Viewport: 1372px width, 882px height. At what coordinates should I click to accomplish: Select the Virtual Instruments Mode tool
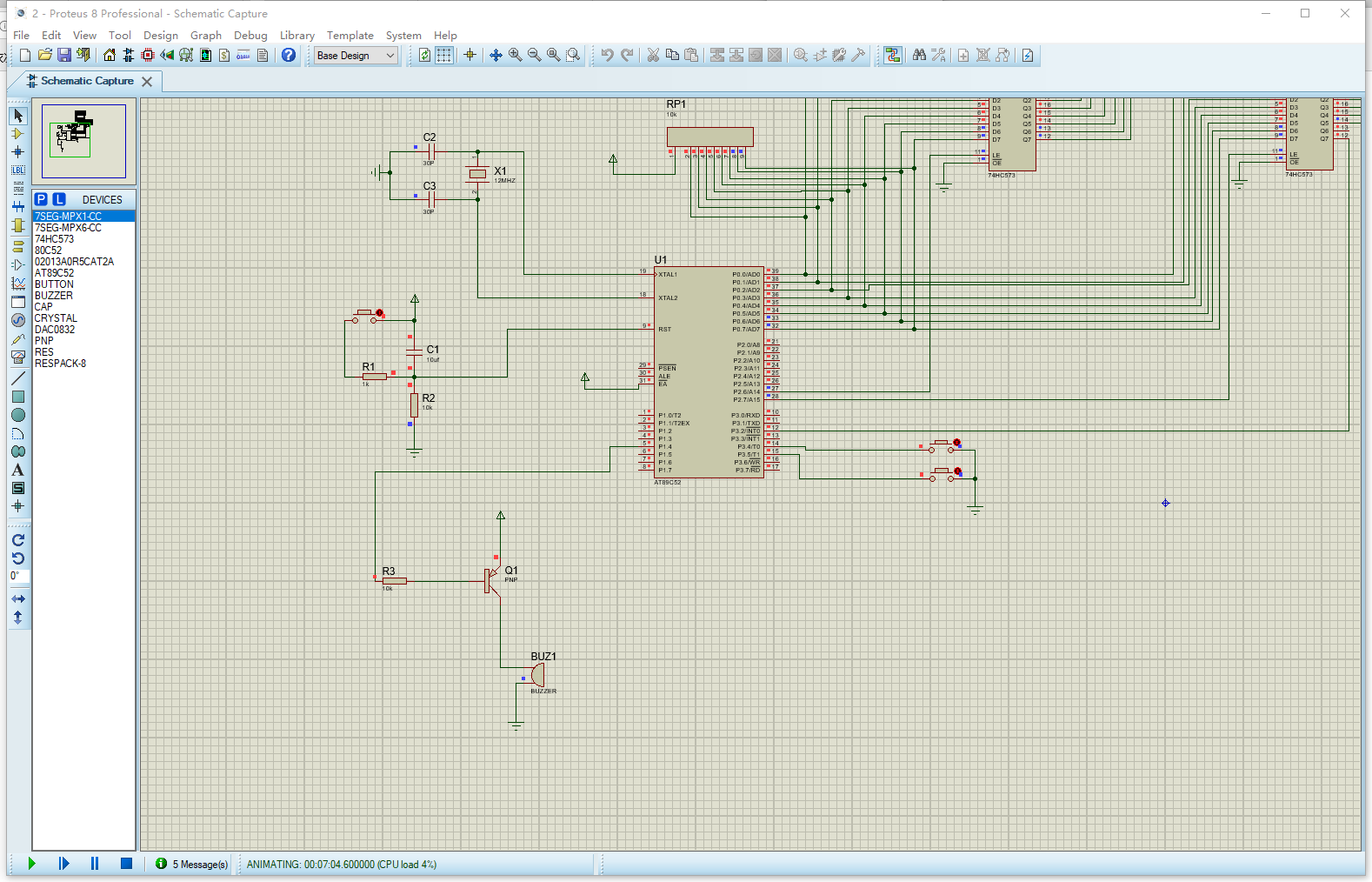pos(18,357)
